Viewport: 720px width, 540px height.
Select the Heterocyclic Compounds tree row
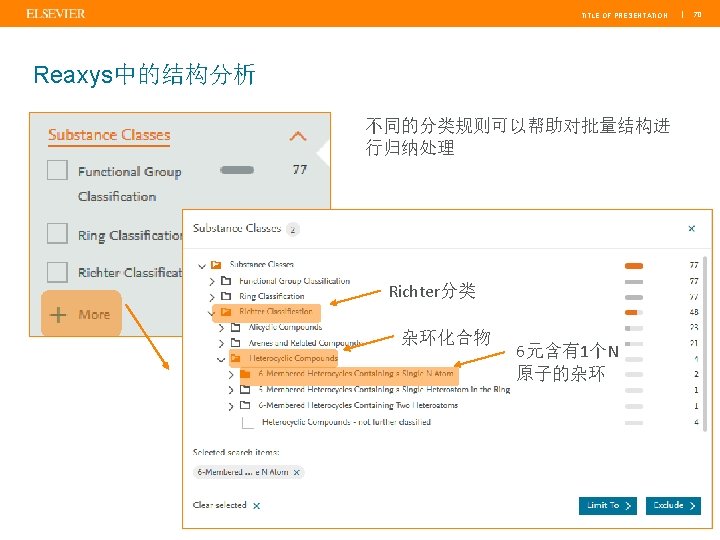[293, 358]
